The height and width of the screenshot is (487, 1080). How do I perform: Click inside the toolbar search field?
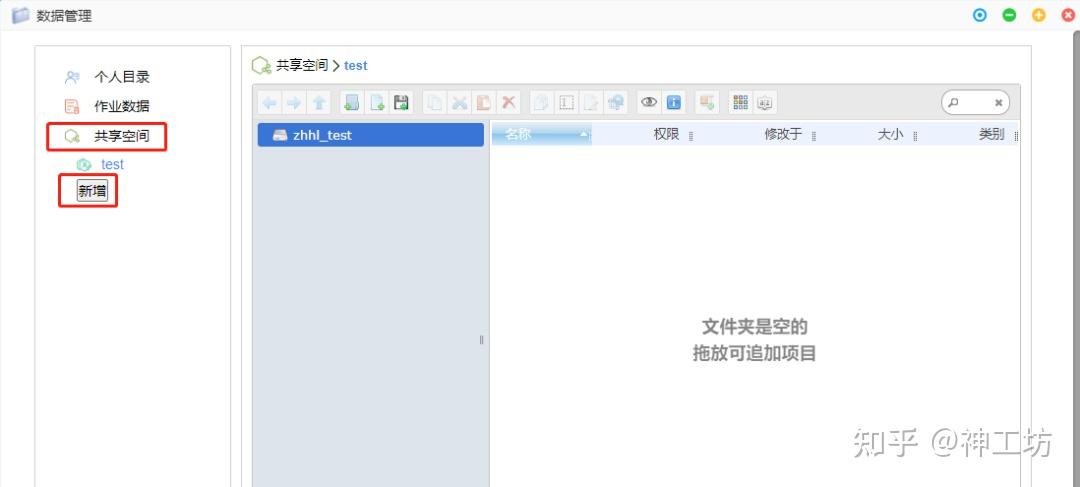[x=975, y=103]
